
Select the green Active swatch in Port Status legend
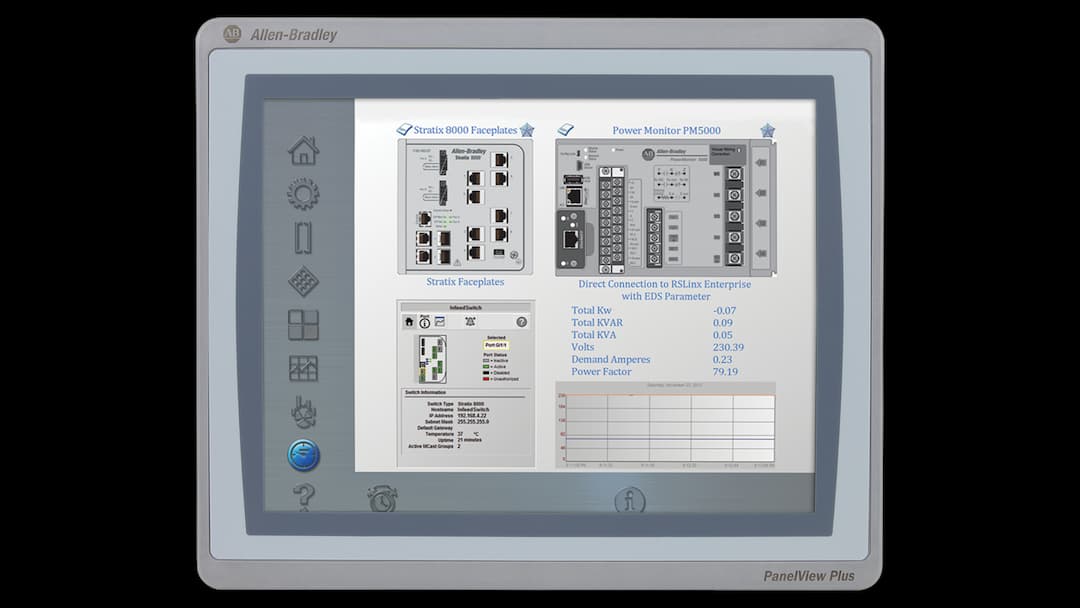coord(485,367)
